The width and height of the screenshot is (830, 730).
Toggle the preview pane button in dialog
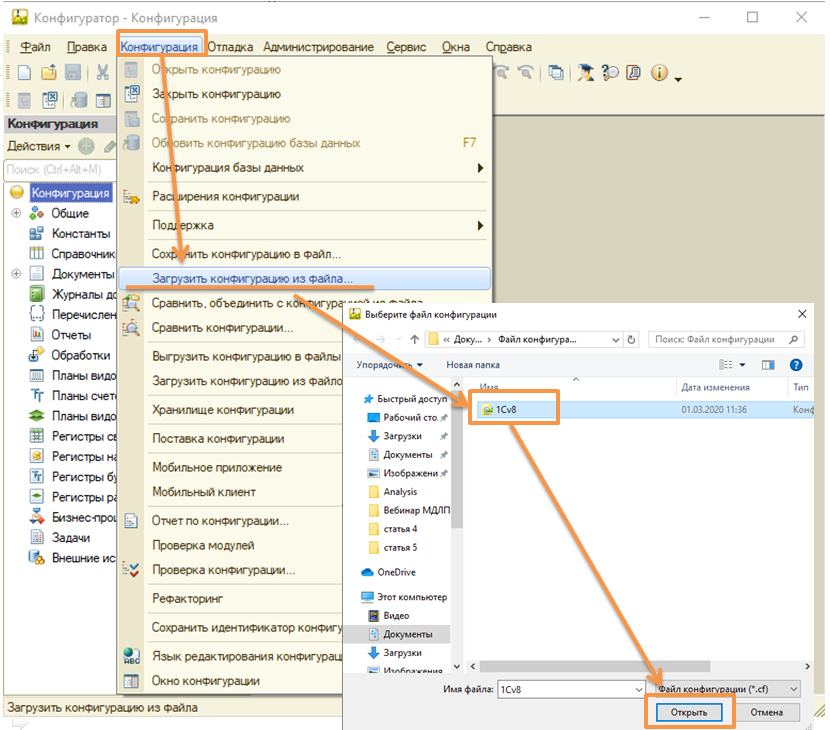(768, 365)
